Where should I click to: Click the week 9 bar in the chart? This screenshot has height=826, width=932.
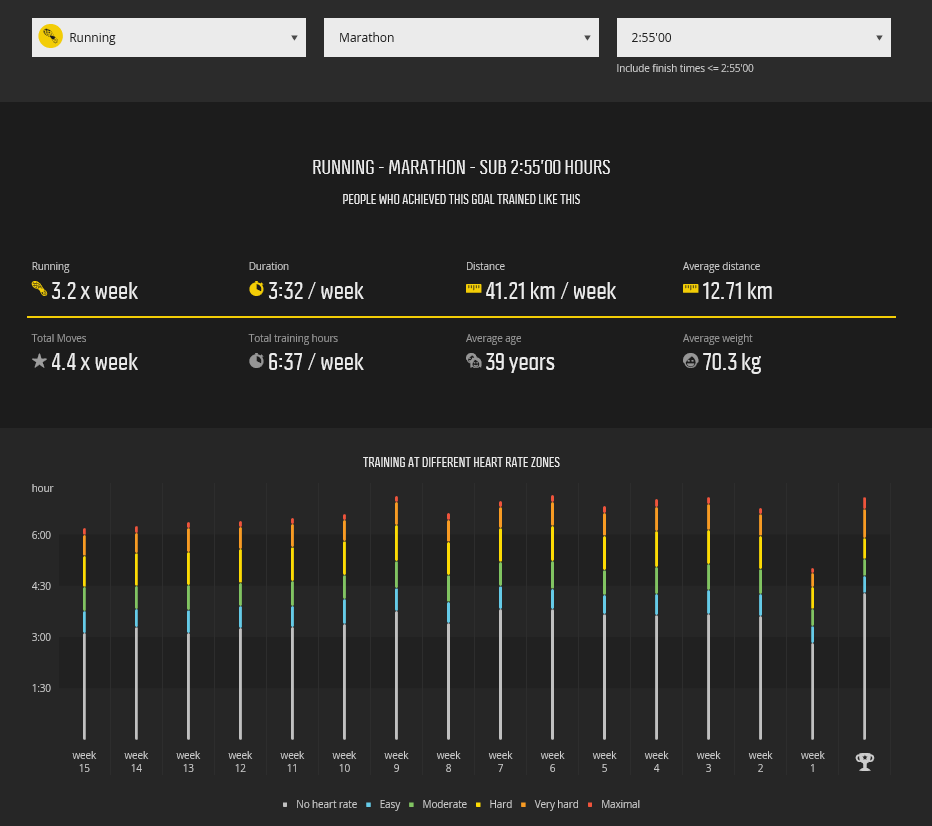coord(396,618)
